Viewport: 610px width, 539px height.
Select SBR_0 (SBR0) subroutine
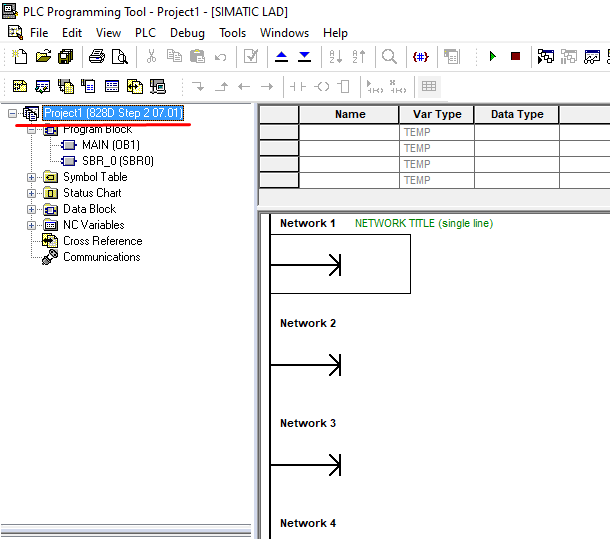click(117, 161)
